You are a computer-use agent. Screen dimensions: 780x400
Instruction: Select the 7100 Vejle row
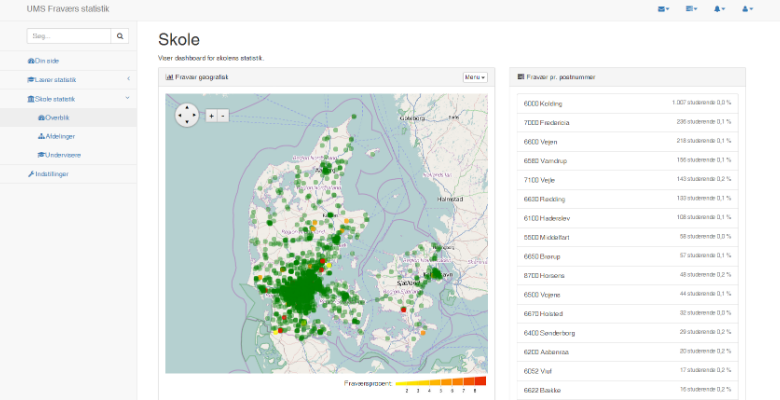pos(627,180)
